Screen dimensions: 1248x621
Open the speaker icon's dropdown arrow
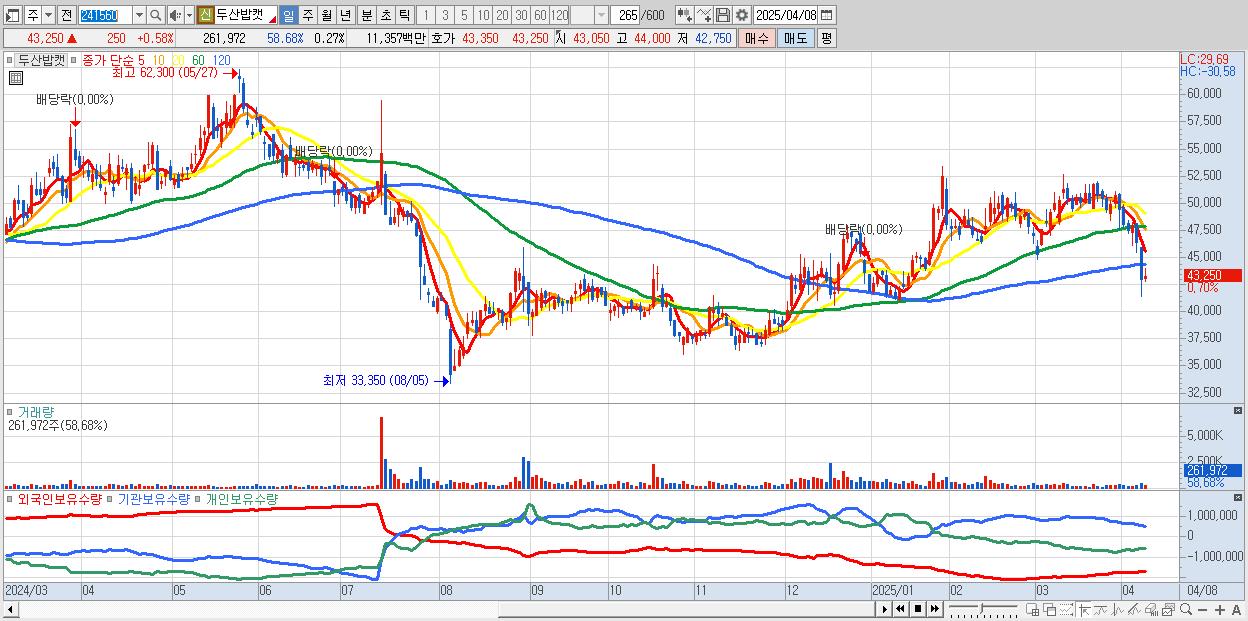click(x=189, y=15)
